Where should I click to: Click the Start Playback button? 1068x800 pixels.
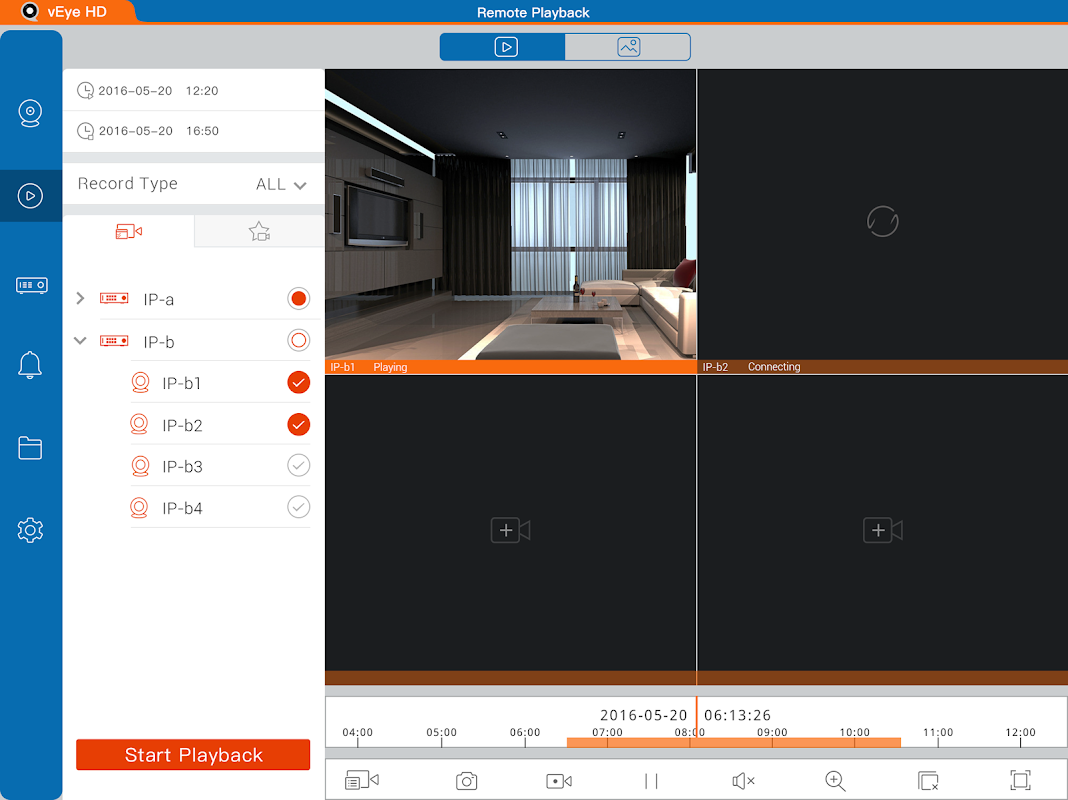pos(193,755)
